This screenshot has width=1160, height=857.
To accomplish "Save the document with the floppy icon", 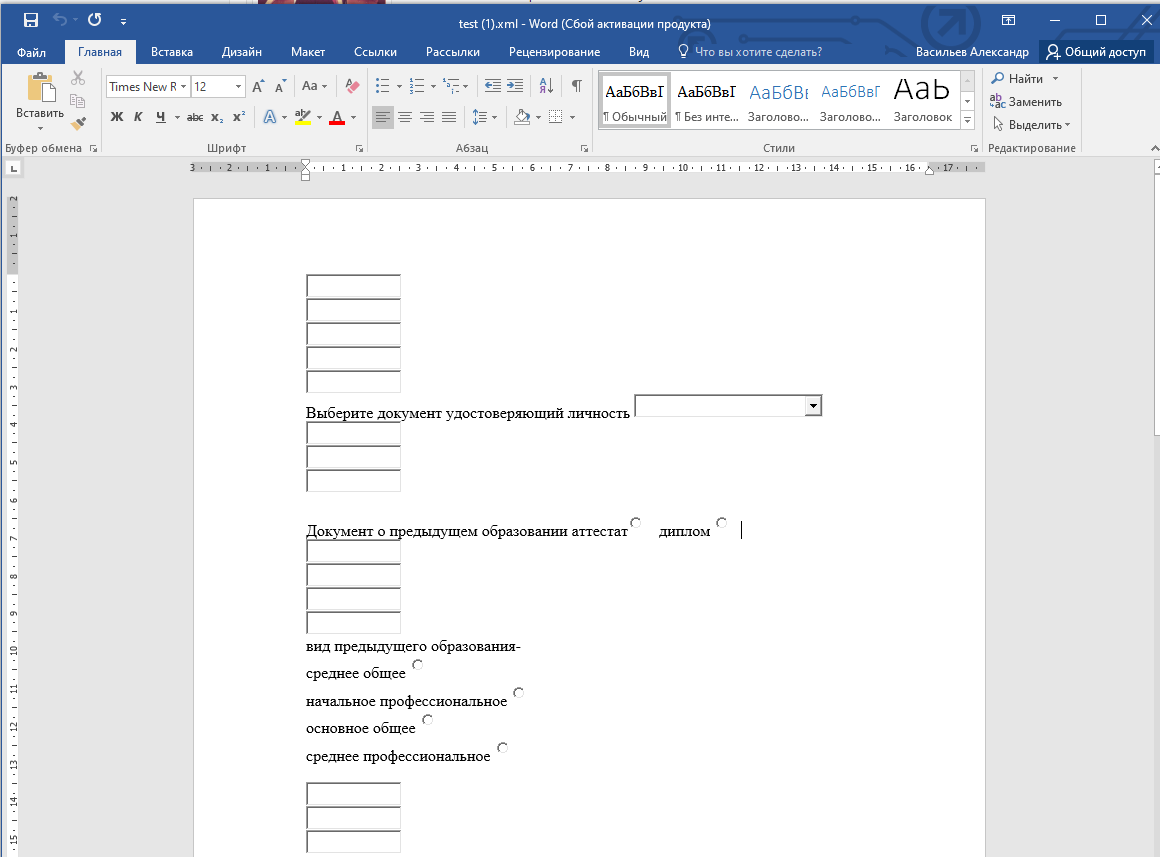I will pos(30,20).
